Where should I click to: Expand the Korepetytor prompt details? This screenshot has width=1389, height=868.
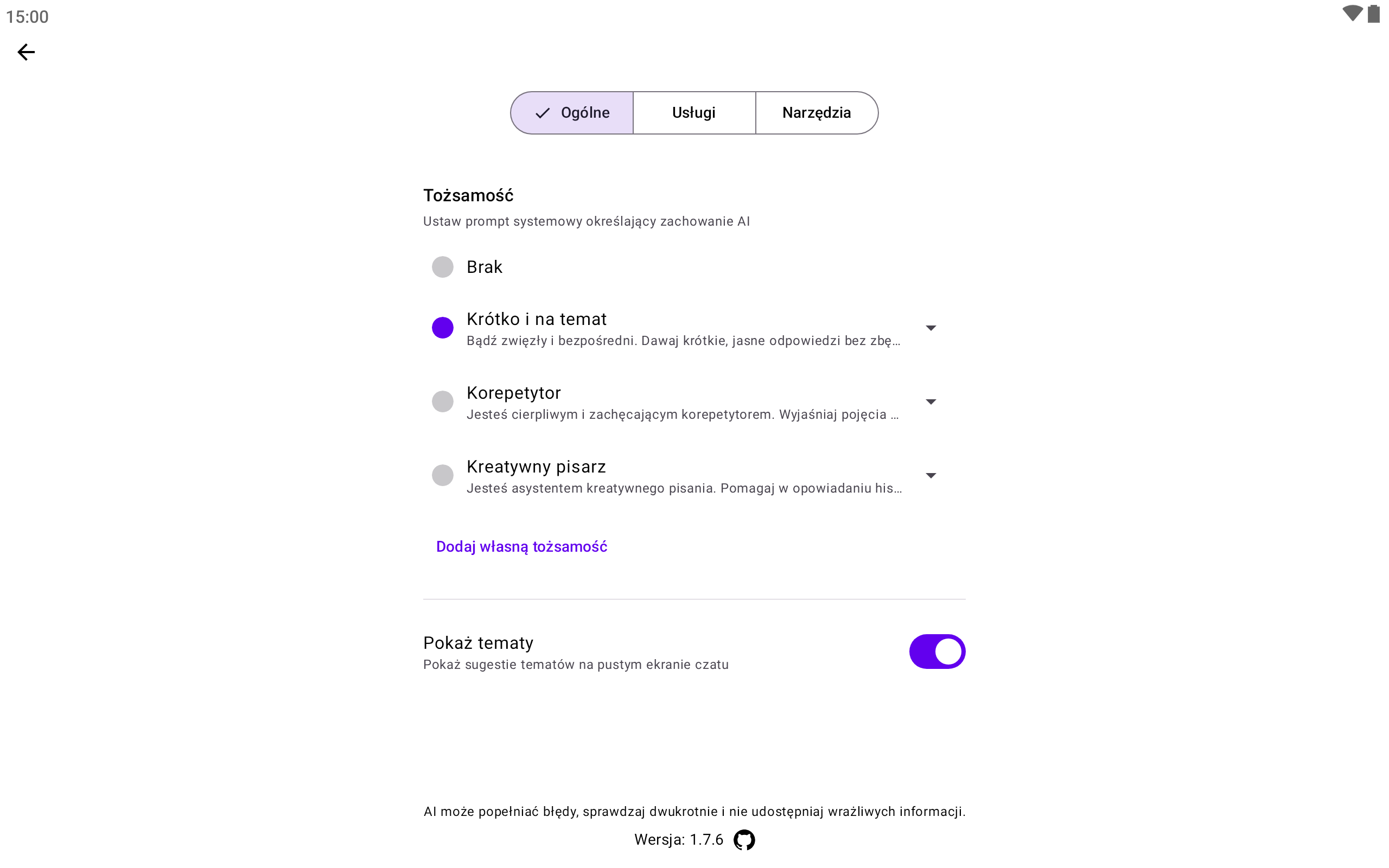pos(931,402)
